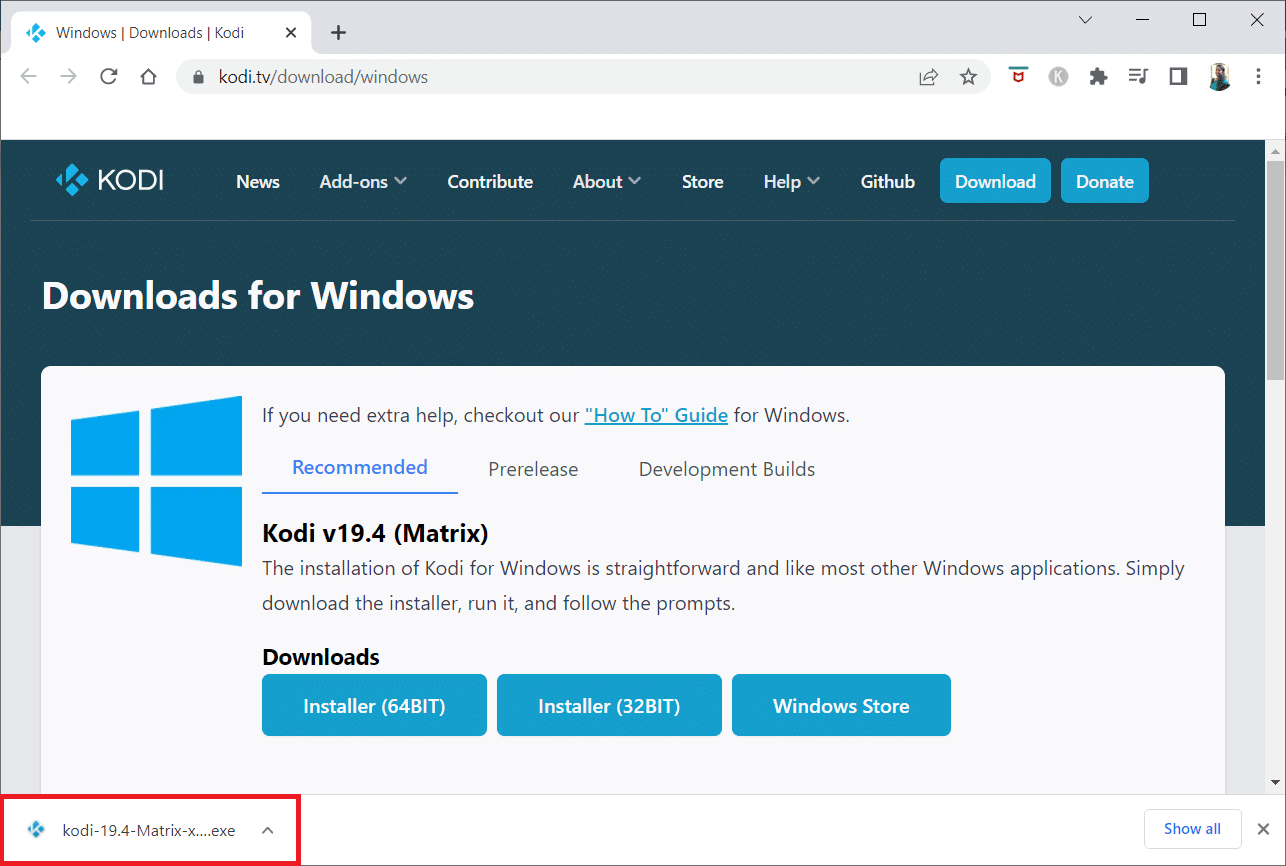Expand the About dropdown menu
Screen dimensions: 1286x866
(607, 181)
